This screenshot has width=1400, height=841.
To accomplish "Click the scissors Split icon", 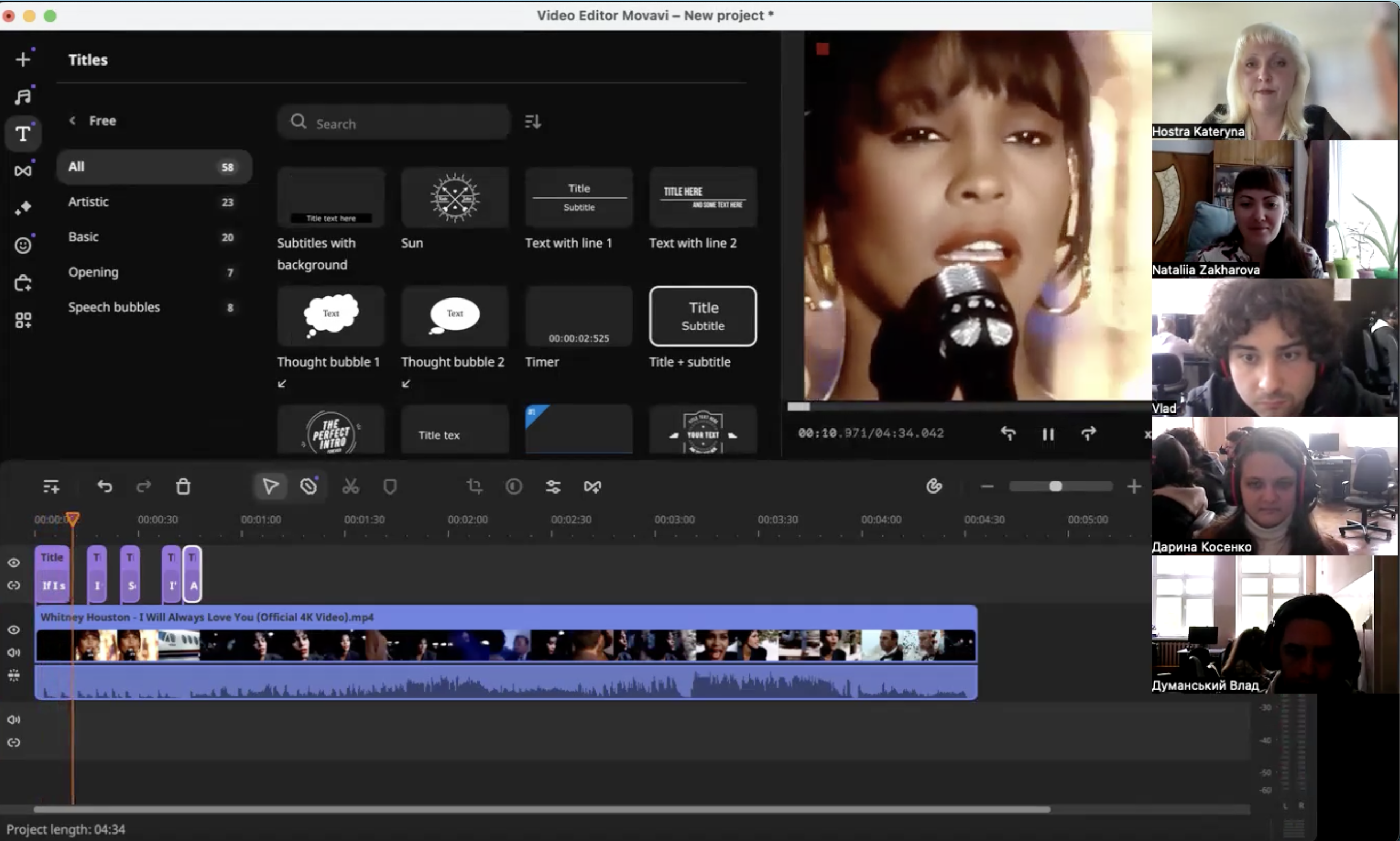I will [x=350, y=486].
